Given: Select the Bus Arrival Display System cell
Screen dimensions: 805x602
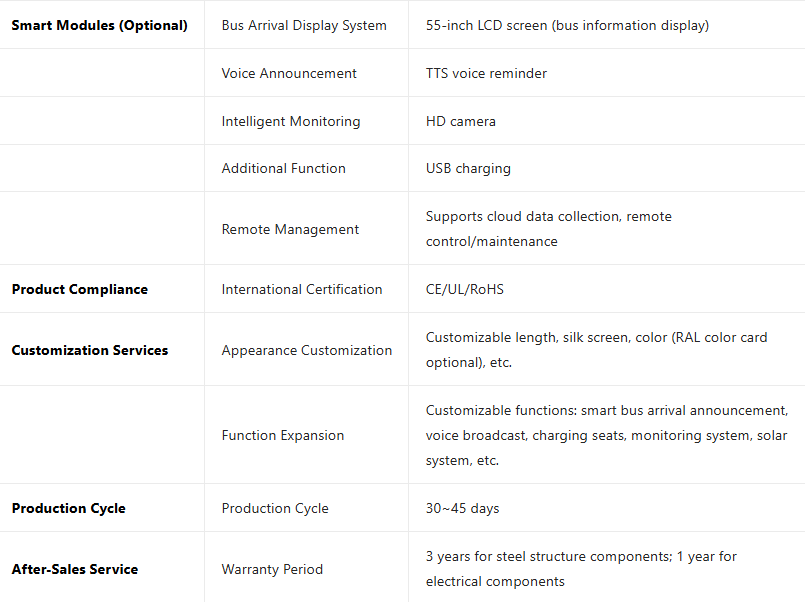Looking at the screenshot, I should tap(304, 25).
